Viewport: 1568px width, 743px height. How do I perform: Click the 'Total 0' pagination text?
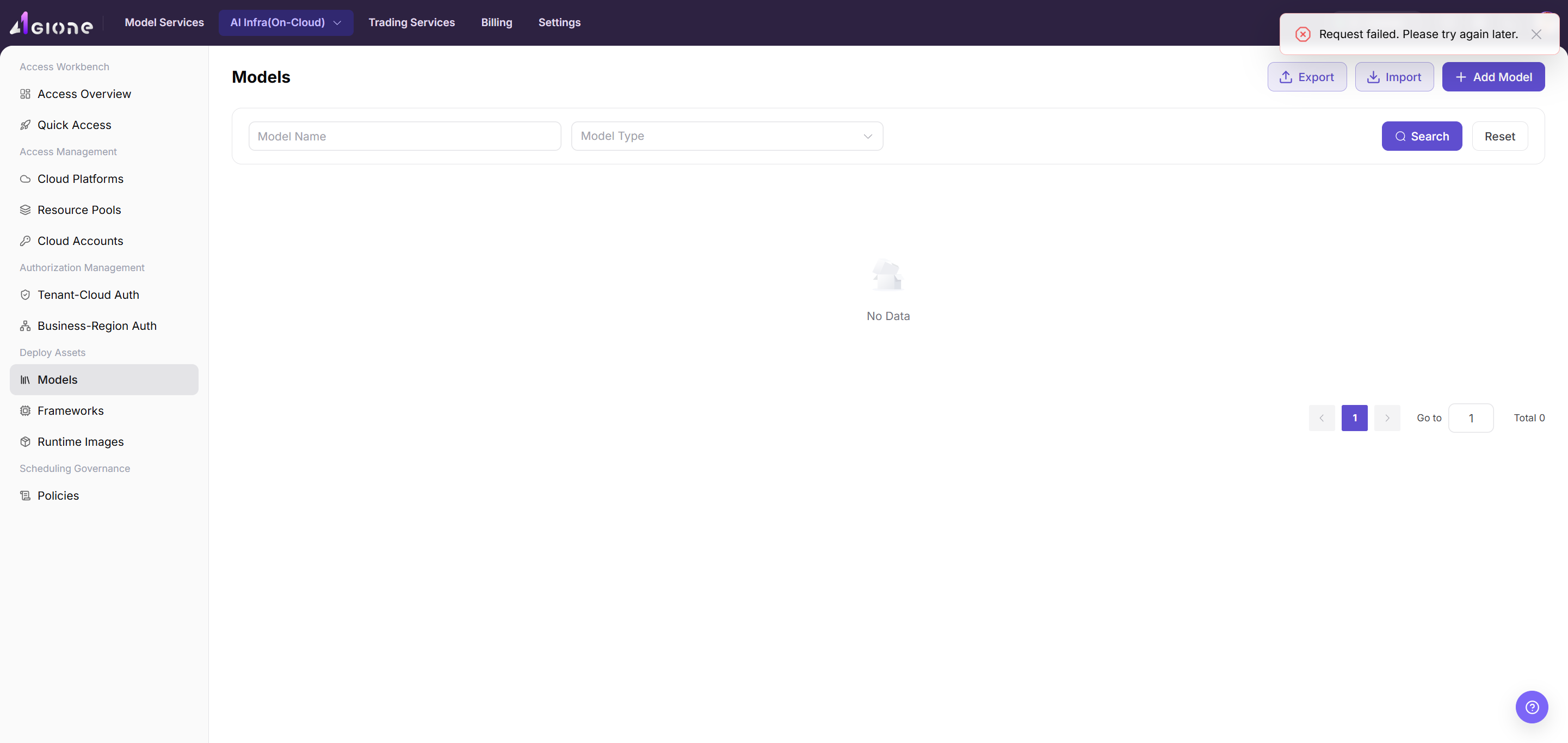point(1529,419)
